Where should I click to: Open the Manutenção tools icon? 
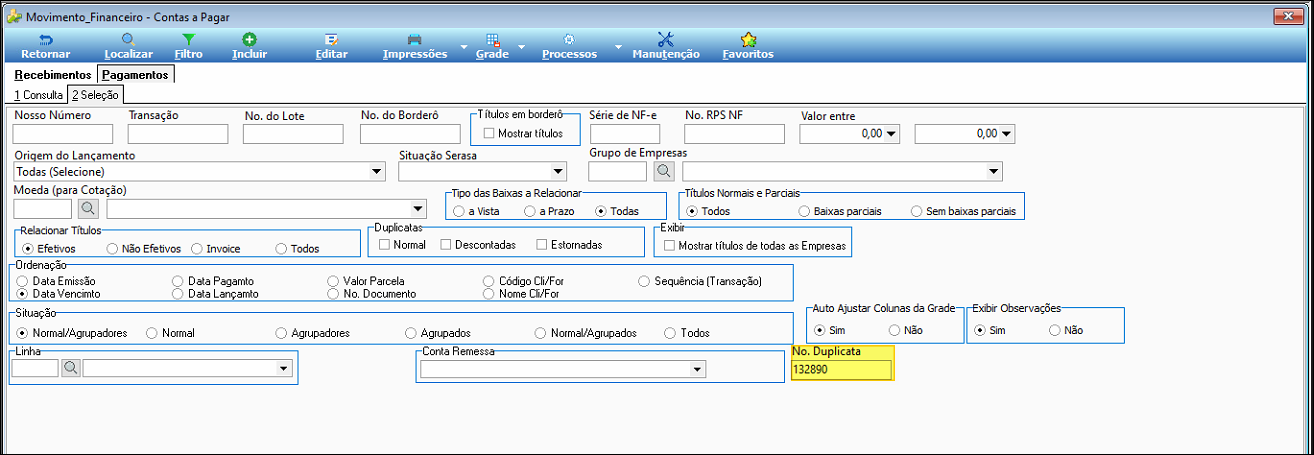pyautogui.click(x=666, y=40)
